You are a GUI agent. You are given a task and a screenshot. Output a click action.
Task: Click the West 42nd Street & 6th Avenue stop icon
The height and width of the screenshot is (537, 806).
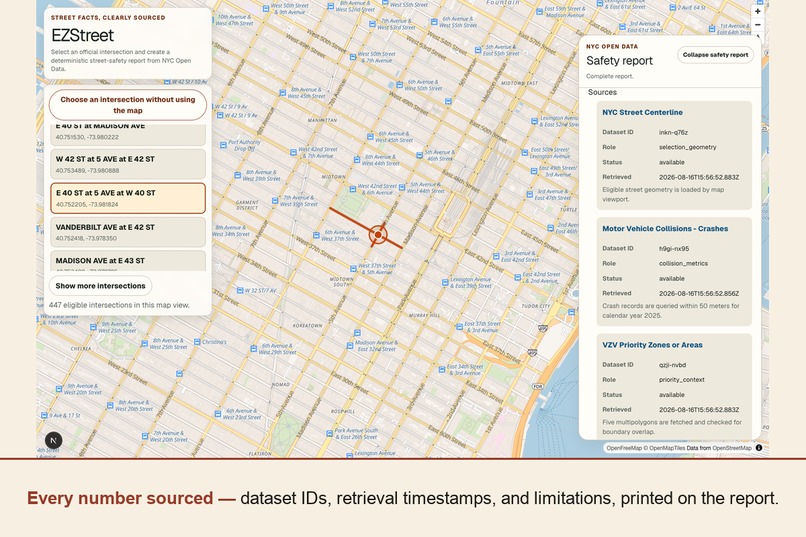(x=353, y=189)
